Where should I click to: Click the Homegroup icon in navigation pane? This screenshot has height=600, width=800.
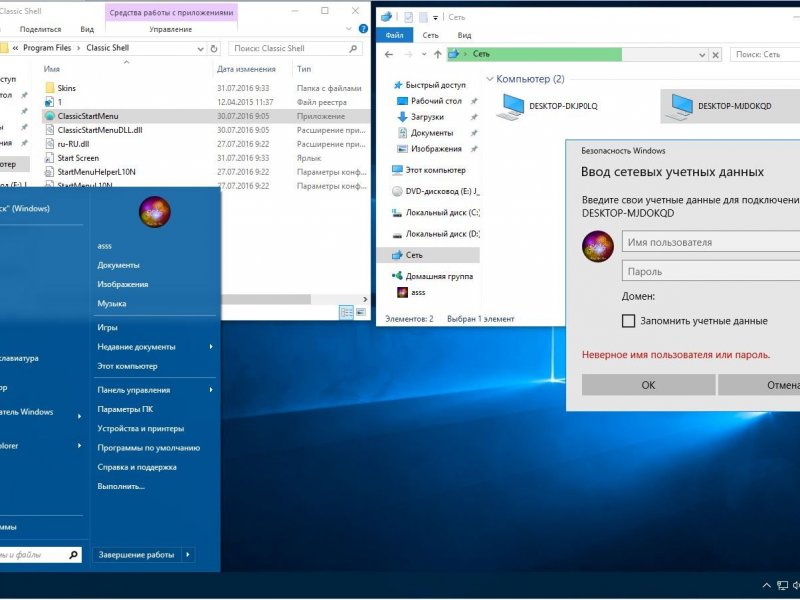397,276
